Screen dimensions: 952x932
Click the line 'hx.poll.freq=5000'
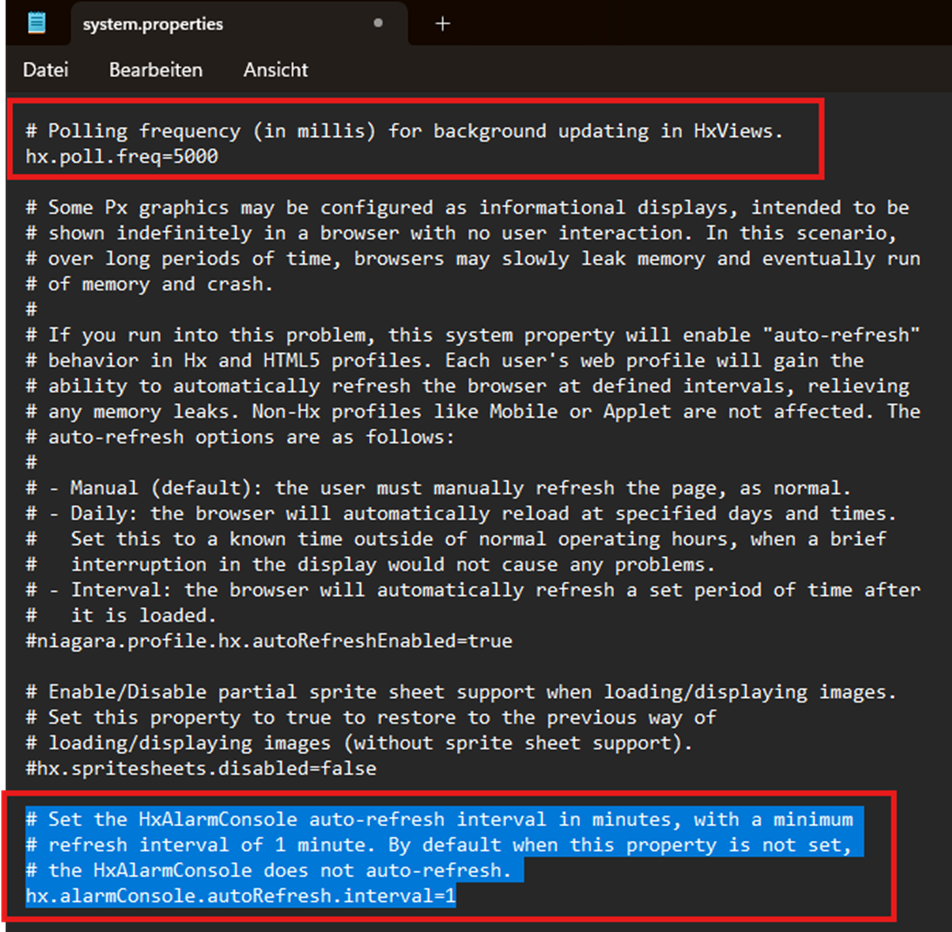[121, 157]
